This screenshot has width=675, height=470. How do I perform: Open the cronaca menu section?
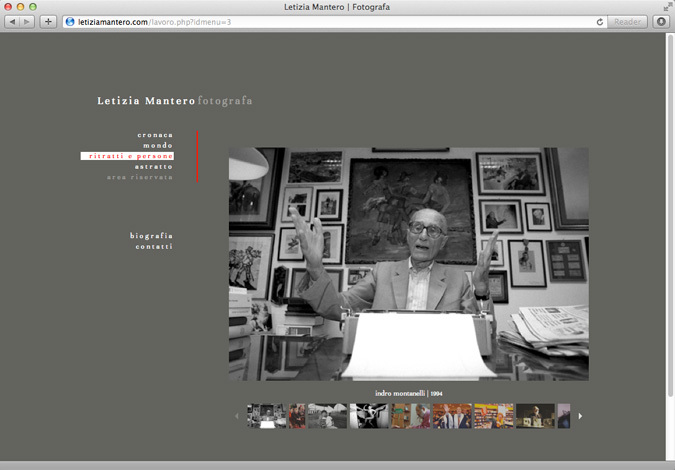155,135
